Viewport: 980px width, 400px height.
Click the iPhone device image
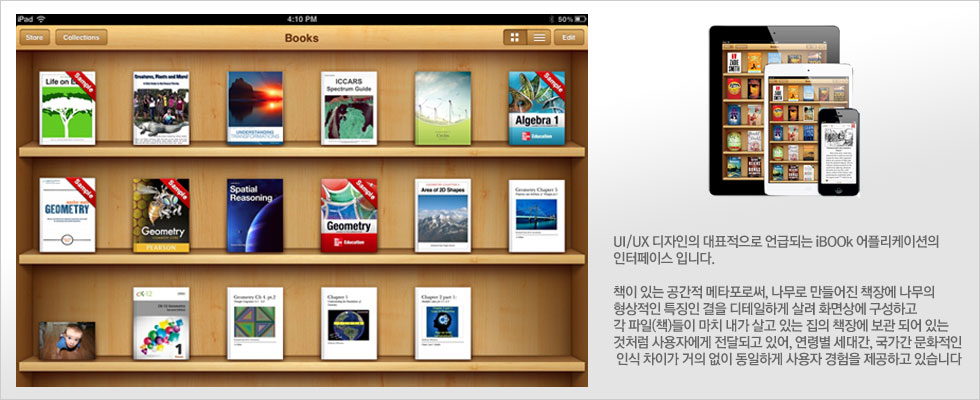pyautogui.click(x=839, y=152)
